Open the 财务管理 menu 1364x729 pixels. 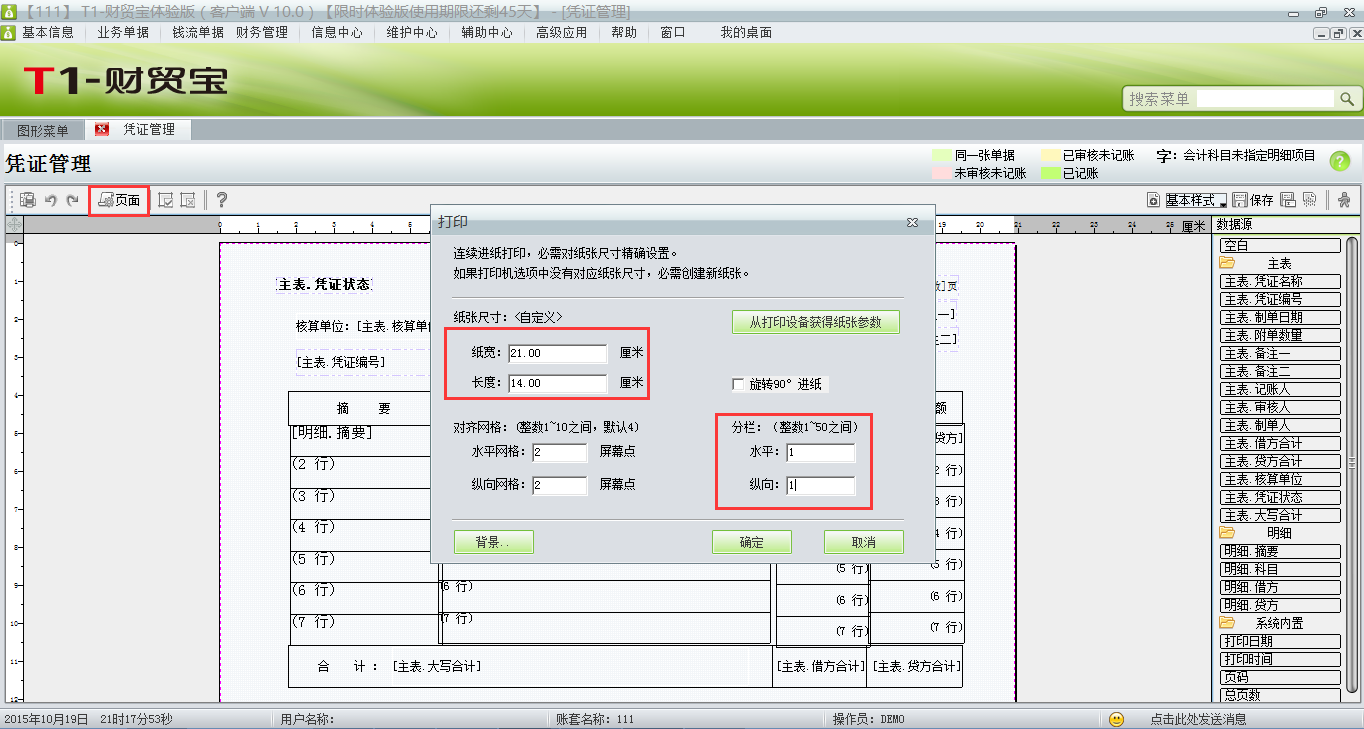click(262, 32)
